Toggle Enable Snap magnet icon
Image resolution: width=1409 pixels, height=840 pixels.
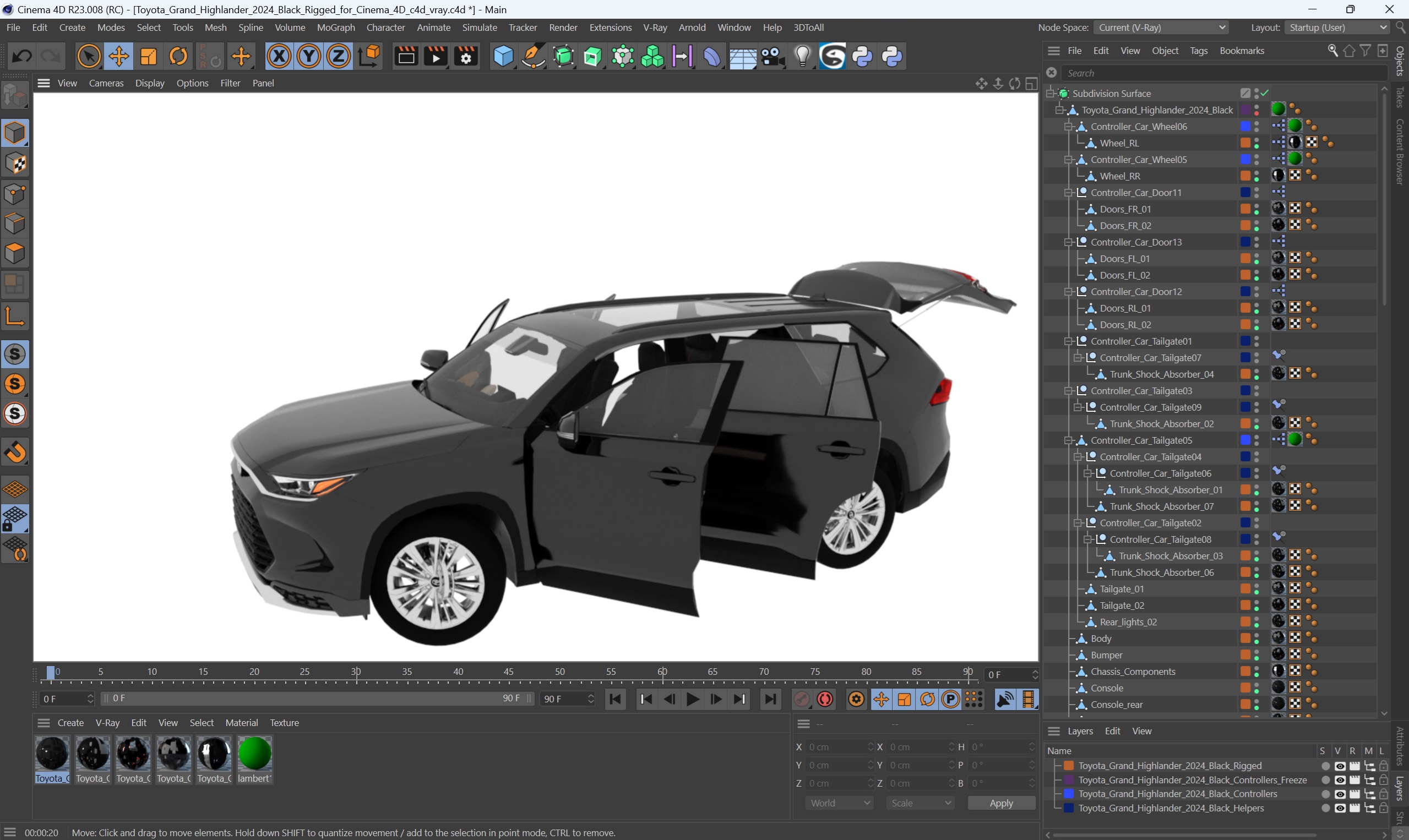[15, 452]
